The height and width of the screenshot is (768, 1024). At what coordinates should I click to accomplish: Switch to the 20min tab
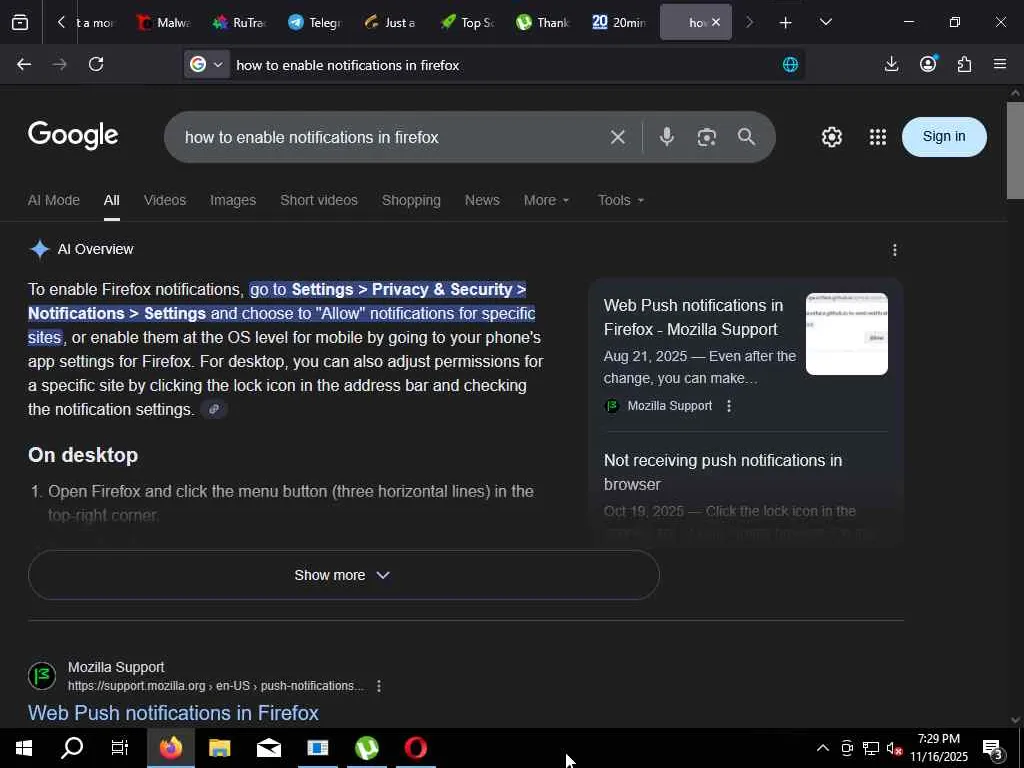(x=618, y=22)
